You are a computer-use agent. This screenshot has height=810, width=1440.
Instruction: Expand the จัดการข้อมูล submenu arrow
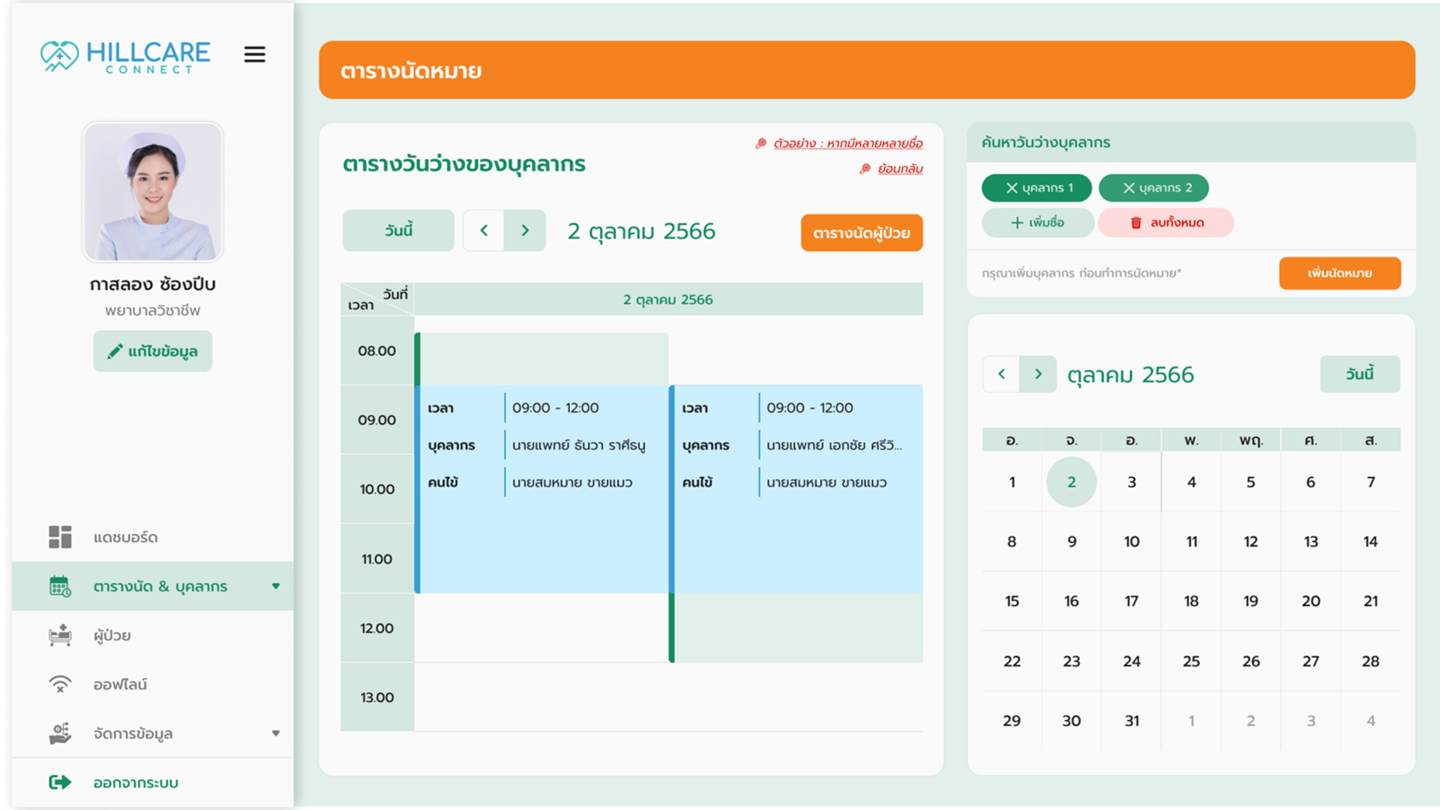[276, 733]
